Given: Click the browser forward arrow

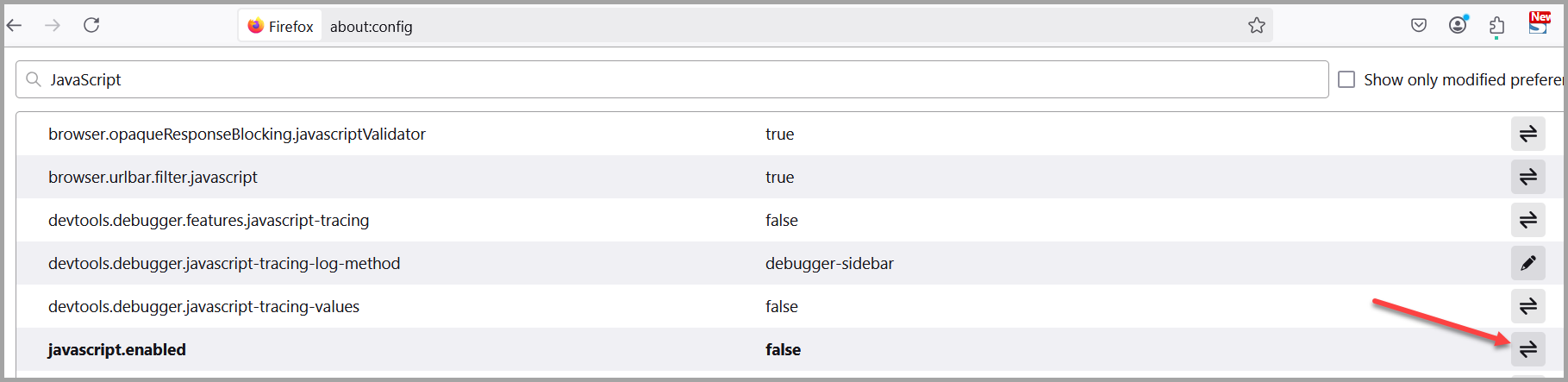Looking at the screenshot, I should (x=53, y=26).
